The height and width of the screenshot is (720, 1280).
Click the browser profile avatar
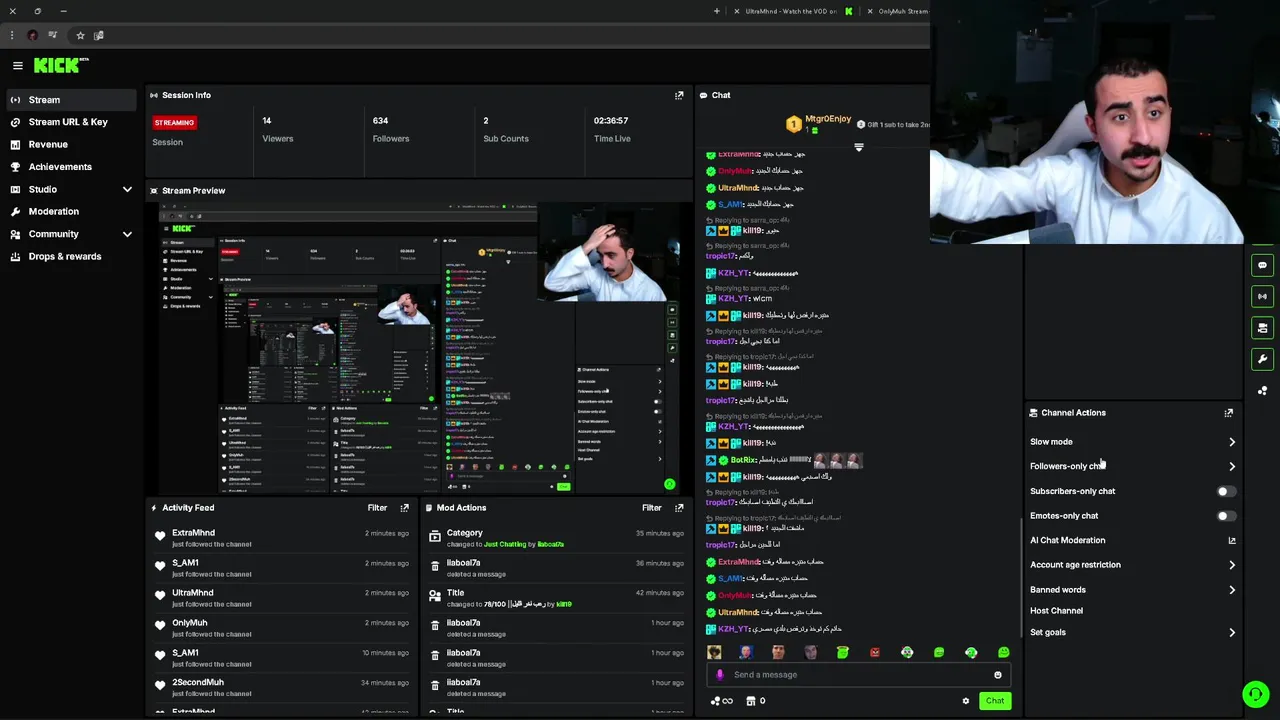coord(32,35)
